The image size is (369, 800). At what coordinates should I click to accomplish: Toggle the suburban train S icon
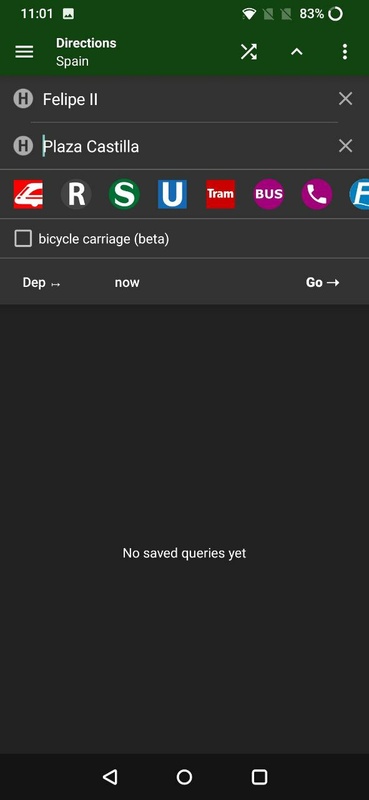click(x=124, y=194)
